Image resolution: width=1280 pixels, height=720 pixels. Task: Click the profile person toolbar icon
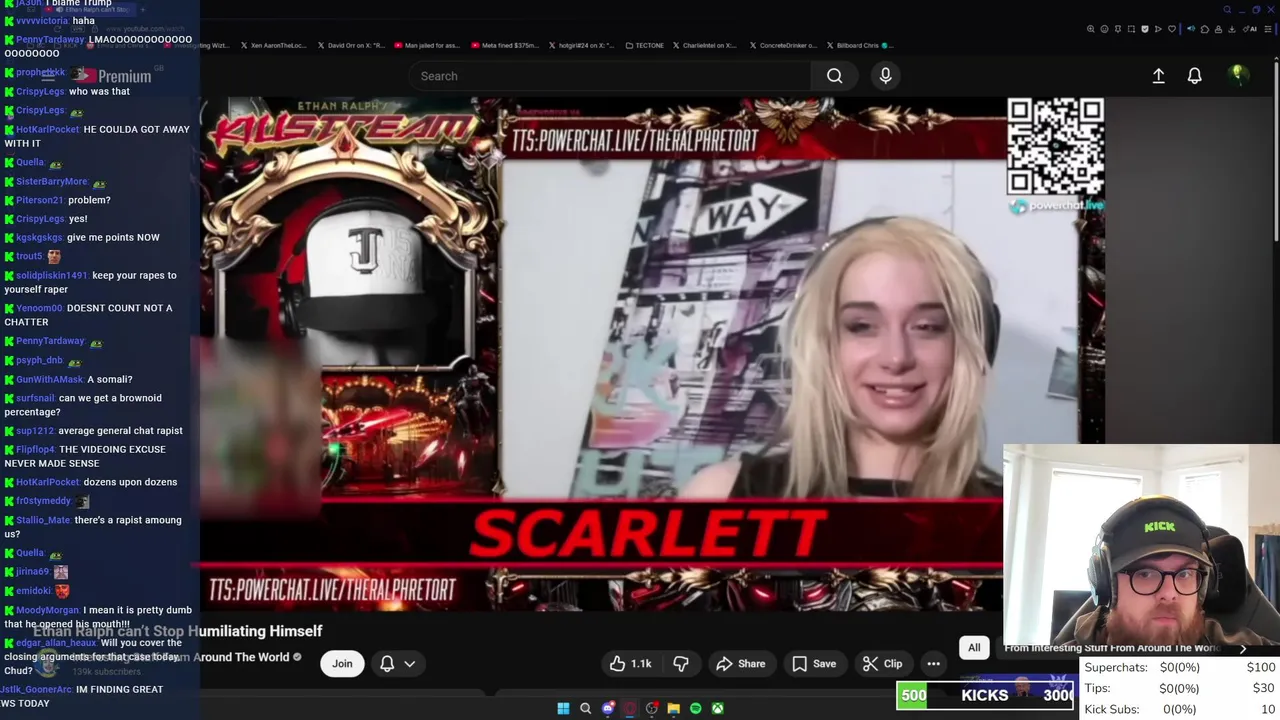click(x=1218, y=29)
